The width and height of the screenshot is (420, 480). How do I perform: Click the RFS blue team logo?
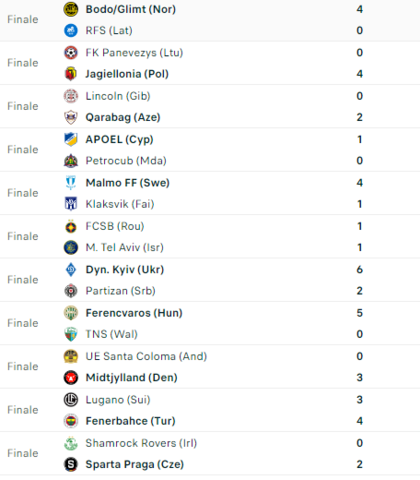(71, 30)
